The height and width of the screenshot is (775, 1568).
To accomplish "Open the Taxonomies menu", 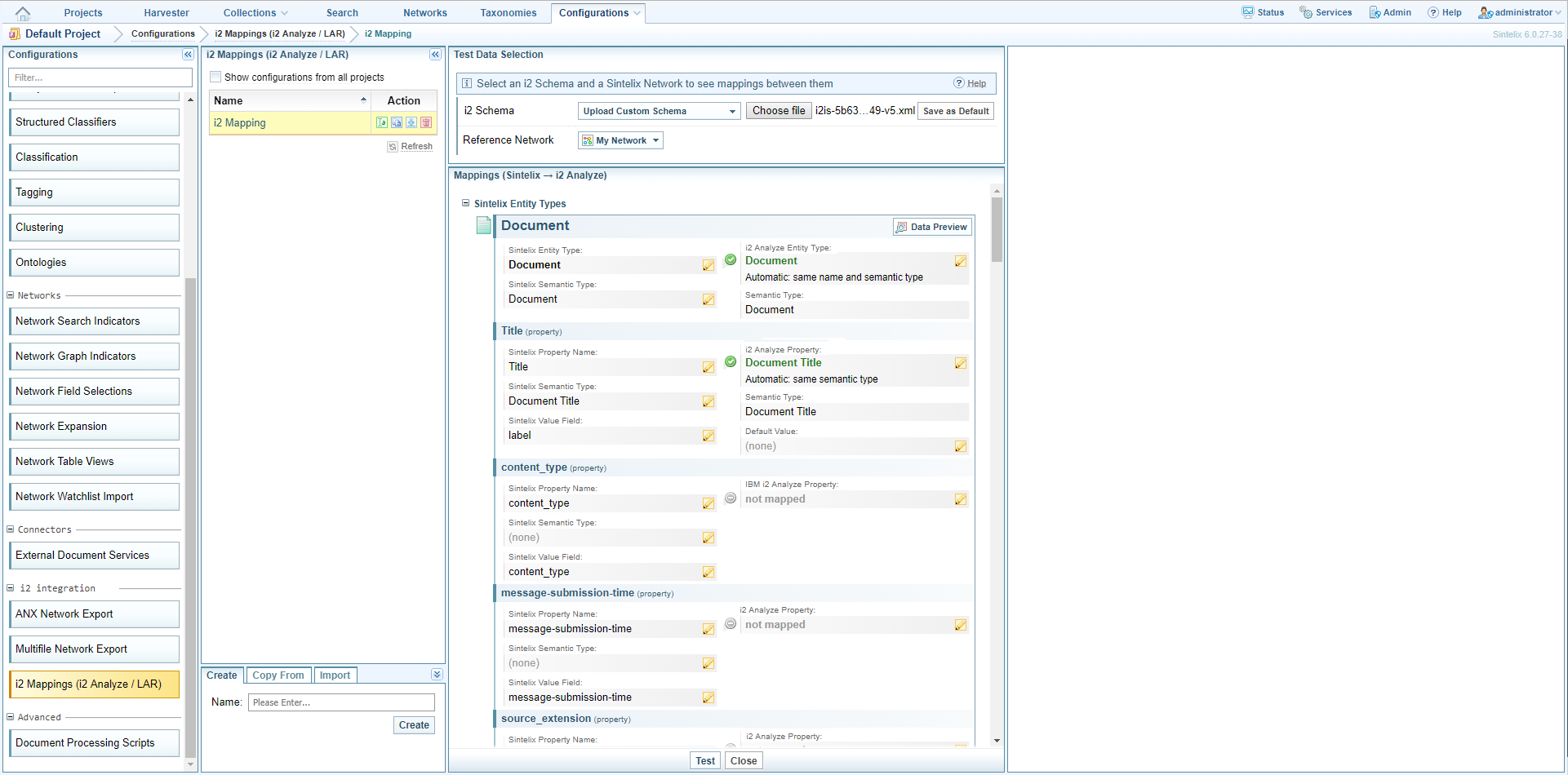I will click(508, 13).
